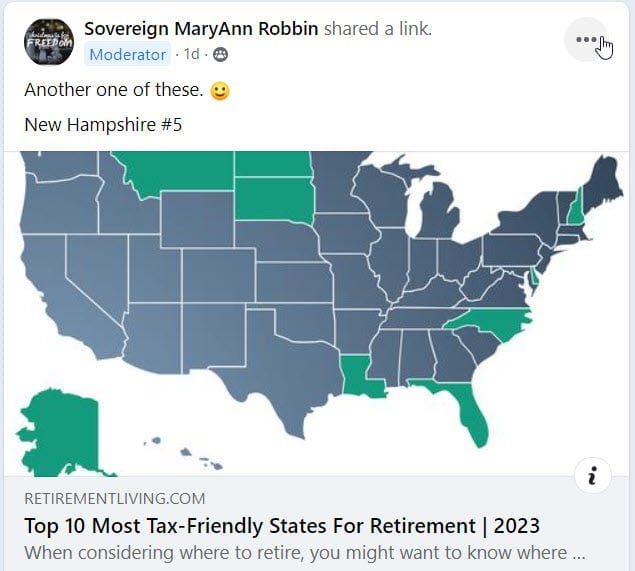
Task: Click the link info 'i' icon
Action: [592, 475]
